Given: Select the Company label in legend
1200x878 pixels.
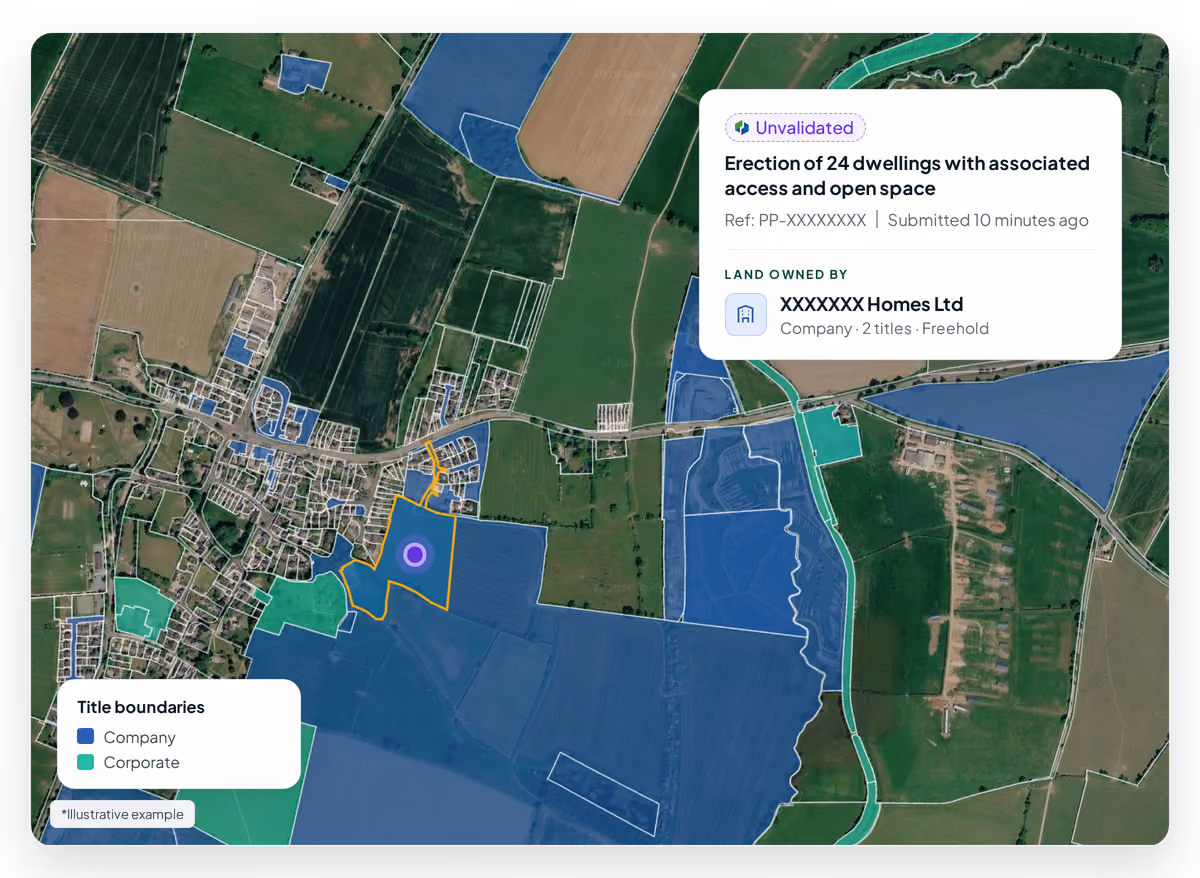Looking at the screenshot, I should coord(139,737).
